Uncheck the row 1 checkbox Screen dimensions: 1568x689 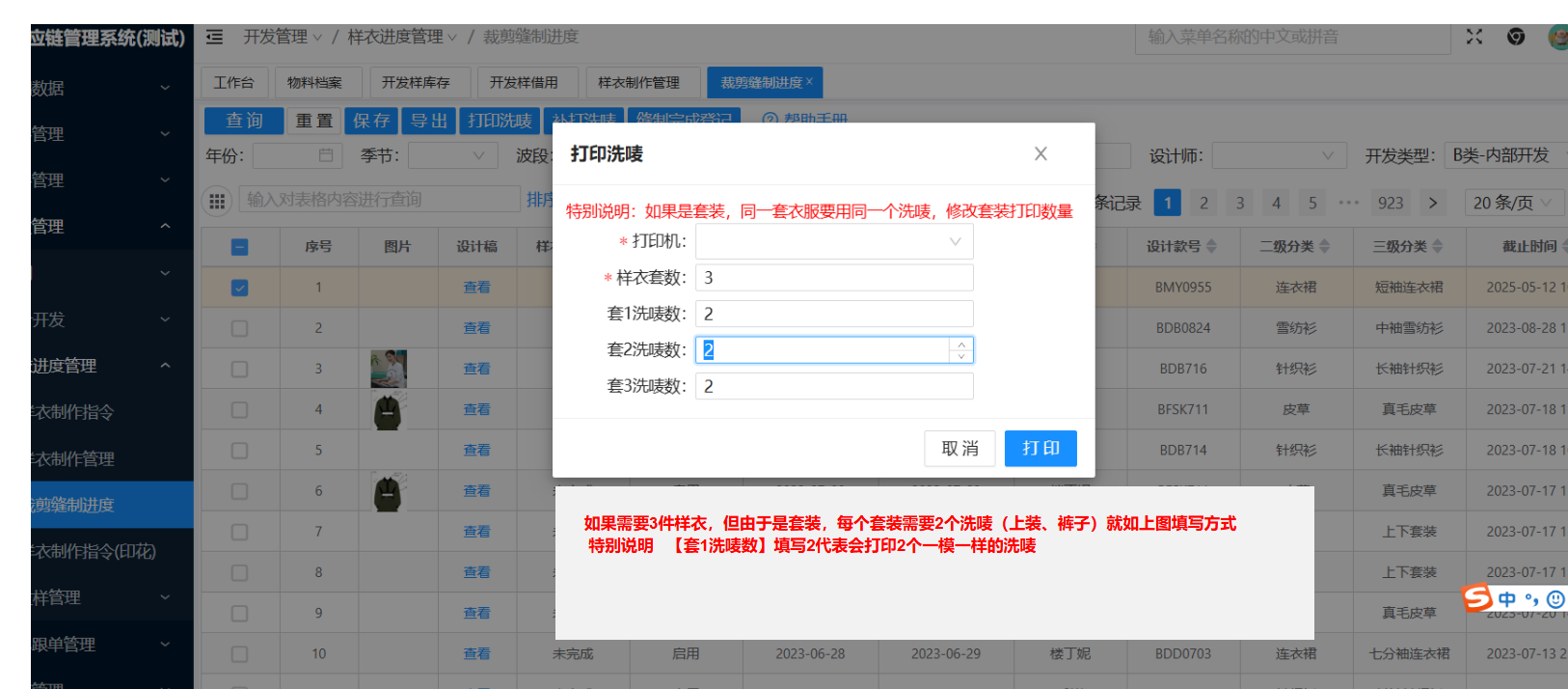point(240,288)
